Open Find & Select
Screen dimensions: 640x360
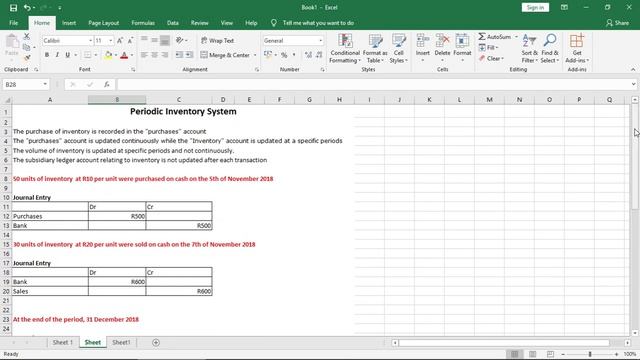pos(550,49)
